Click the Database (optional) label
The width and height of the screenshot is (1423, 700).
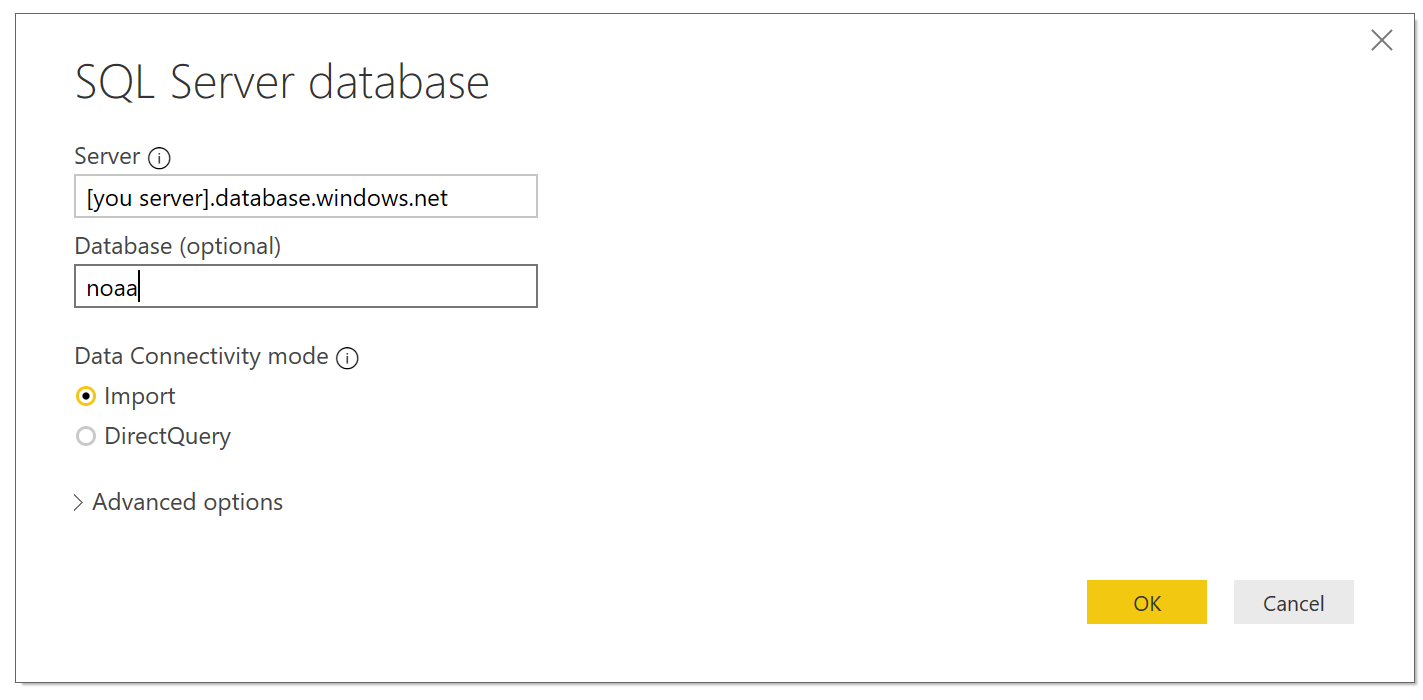tap(177, 246)
